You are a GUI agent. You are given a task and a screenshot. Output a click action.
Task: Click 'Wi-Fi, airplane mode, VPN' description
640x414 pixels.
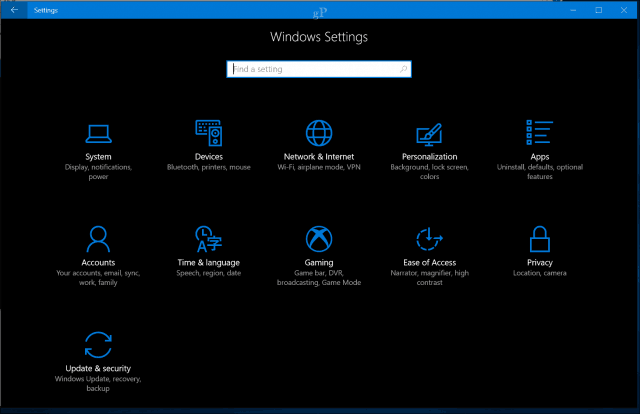[x=319, y=167]
